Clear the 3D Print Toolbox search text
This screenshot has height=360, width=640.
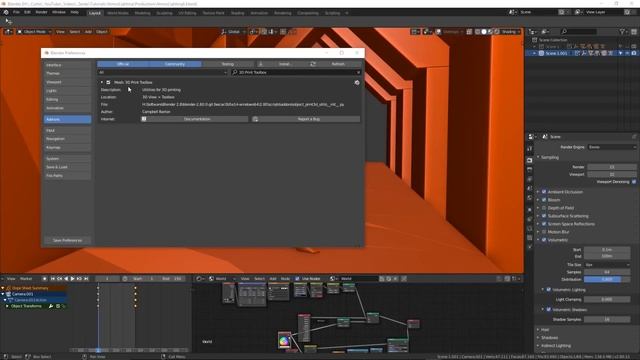358,72
